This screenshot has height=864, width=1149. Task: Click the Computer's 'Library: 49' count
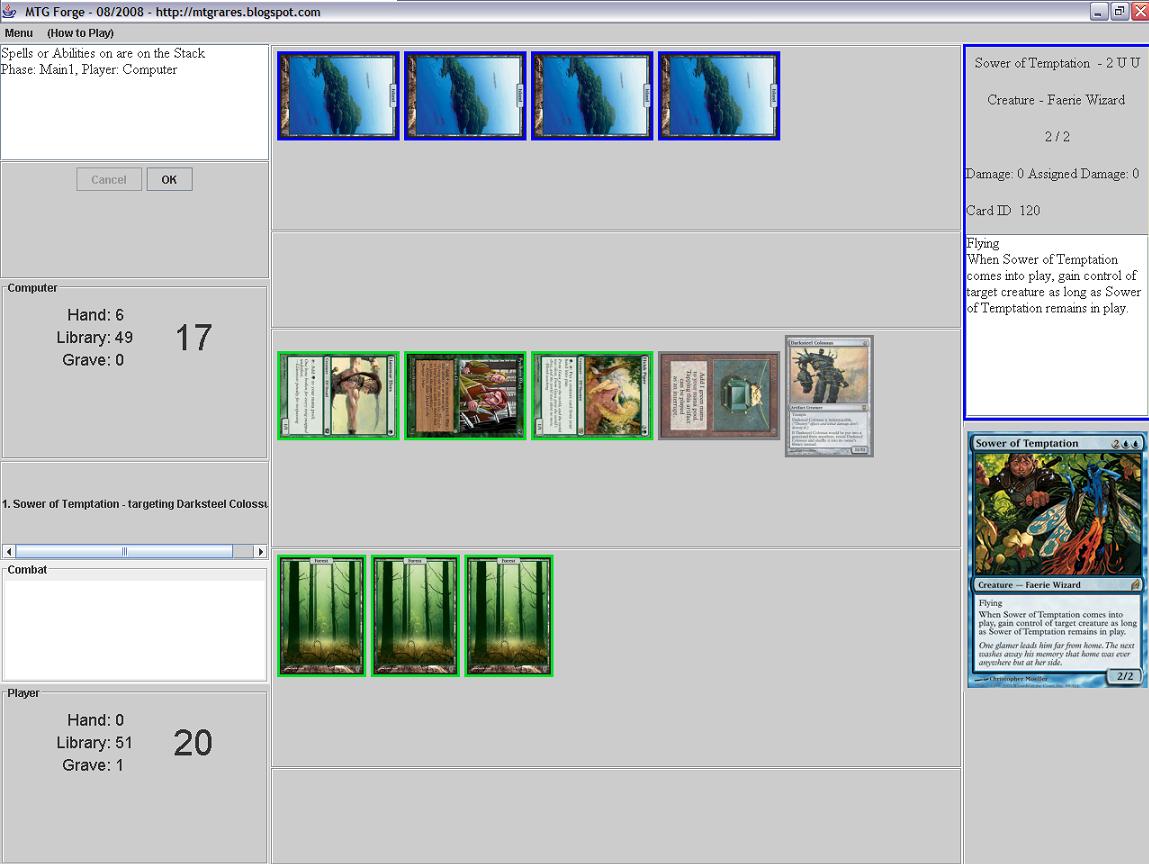click(95, 338)
